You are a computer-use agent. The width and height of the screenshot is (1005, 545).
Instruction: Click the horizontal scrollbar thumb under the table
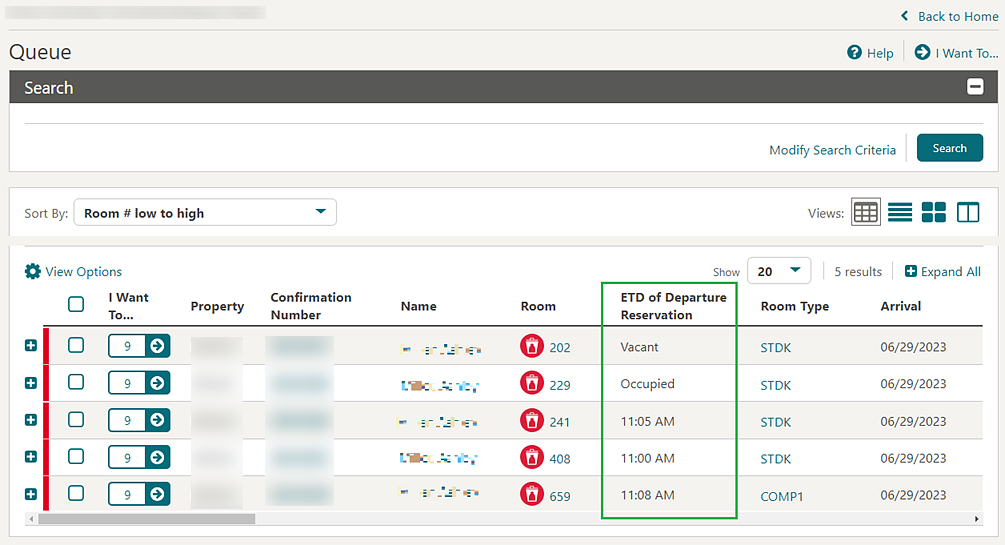tap(146, 519)
